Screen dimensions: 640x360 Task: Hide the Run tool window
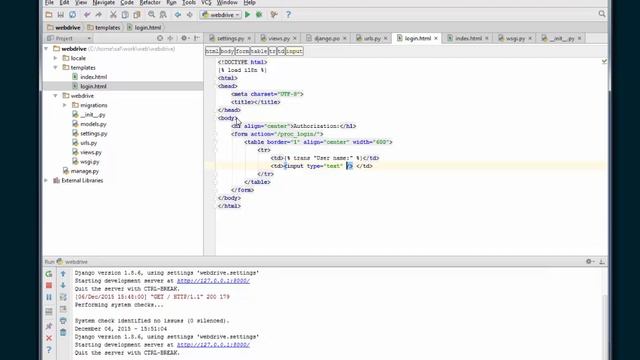click(602, 262)
